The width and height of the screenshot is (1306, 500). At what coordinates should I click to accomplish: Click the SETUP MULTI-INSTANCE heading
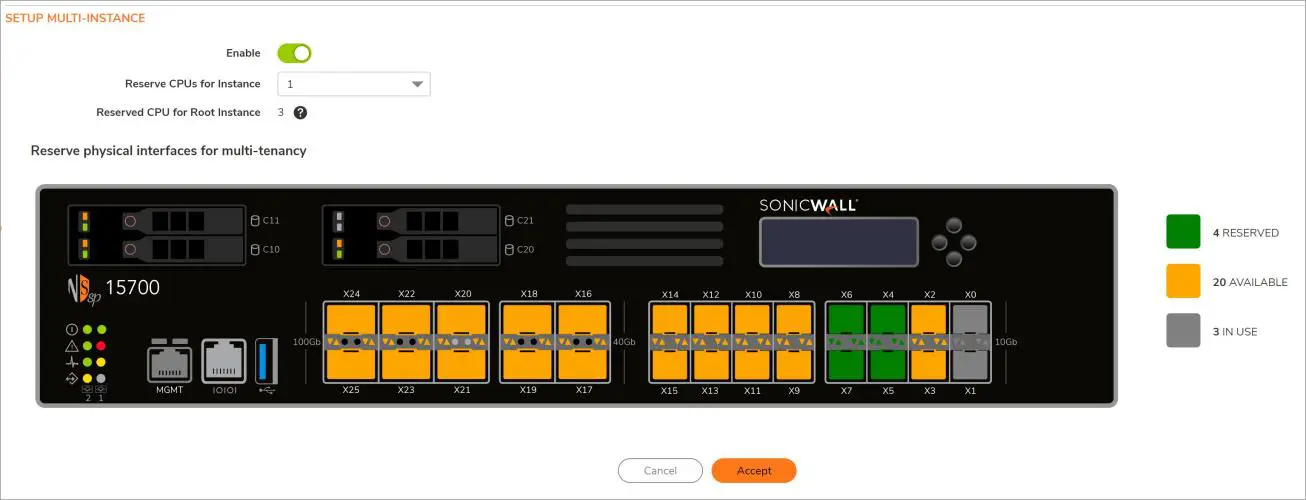click(75, 18)
